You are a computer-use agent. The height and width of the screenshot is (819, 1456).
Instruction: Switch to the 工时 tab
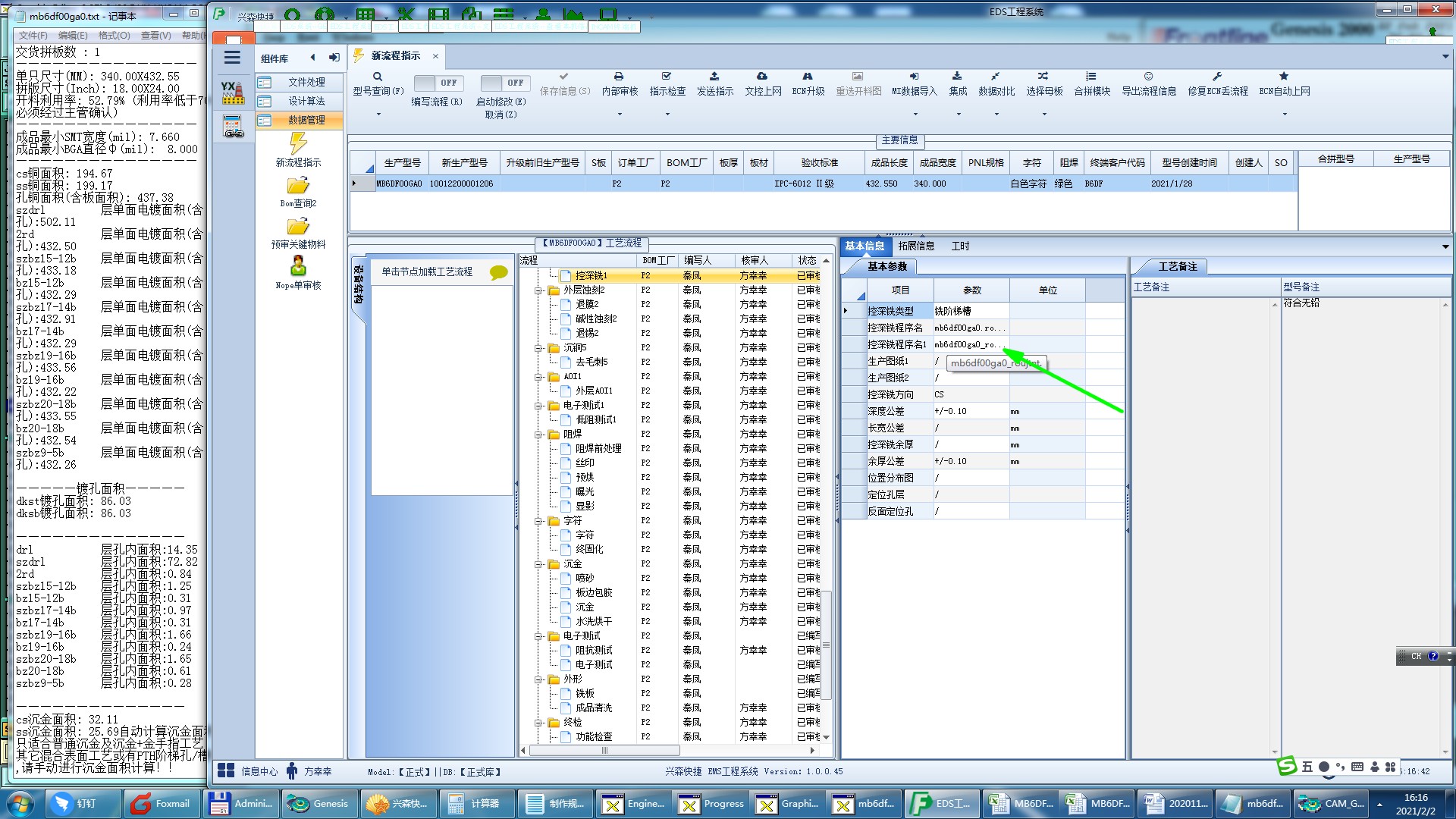[959, 246]
